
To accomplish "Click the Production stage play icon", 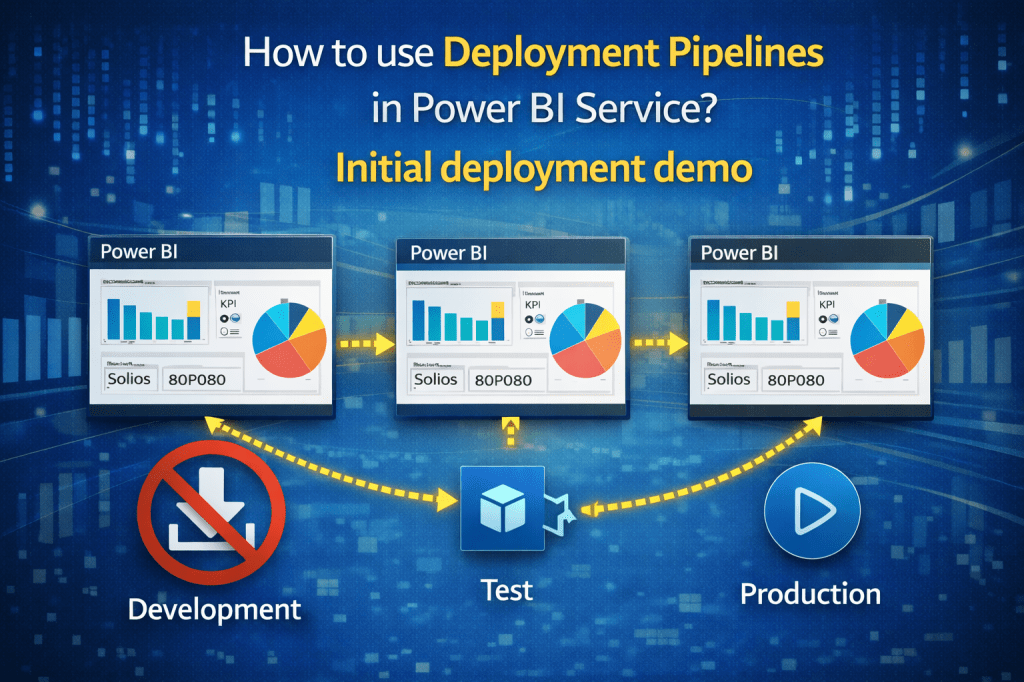I will [812, 510].
